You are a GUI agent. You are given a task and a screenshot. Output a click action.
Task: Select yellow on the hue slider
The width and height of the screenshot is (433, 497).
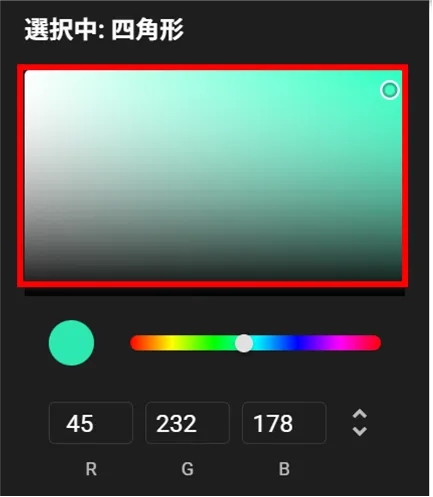[x=171, y=343]
